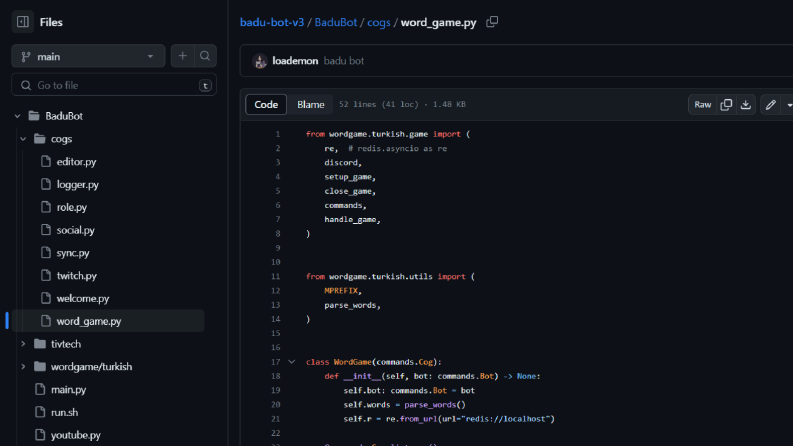Collapse the BaduBot folder

[17, 116]
